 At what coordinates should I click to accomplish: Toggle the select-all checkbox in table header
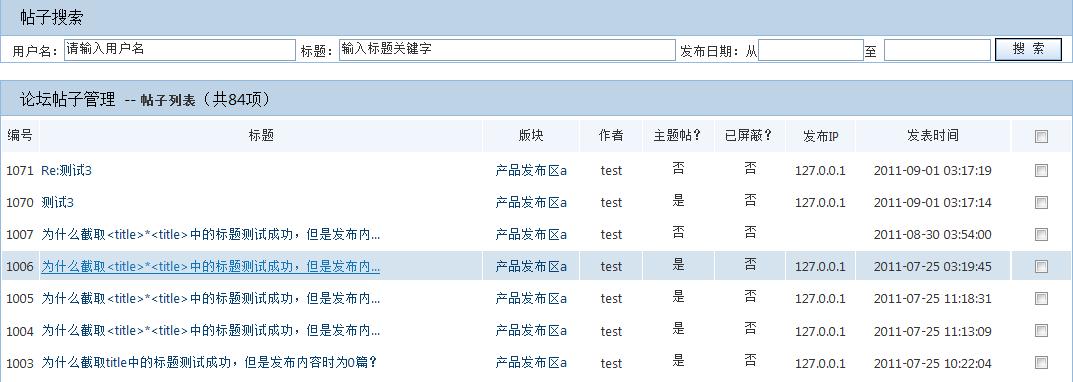coord(1042,136)
